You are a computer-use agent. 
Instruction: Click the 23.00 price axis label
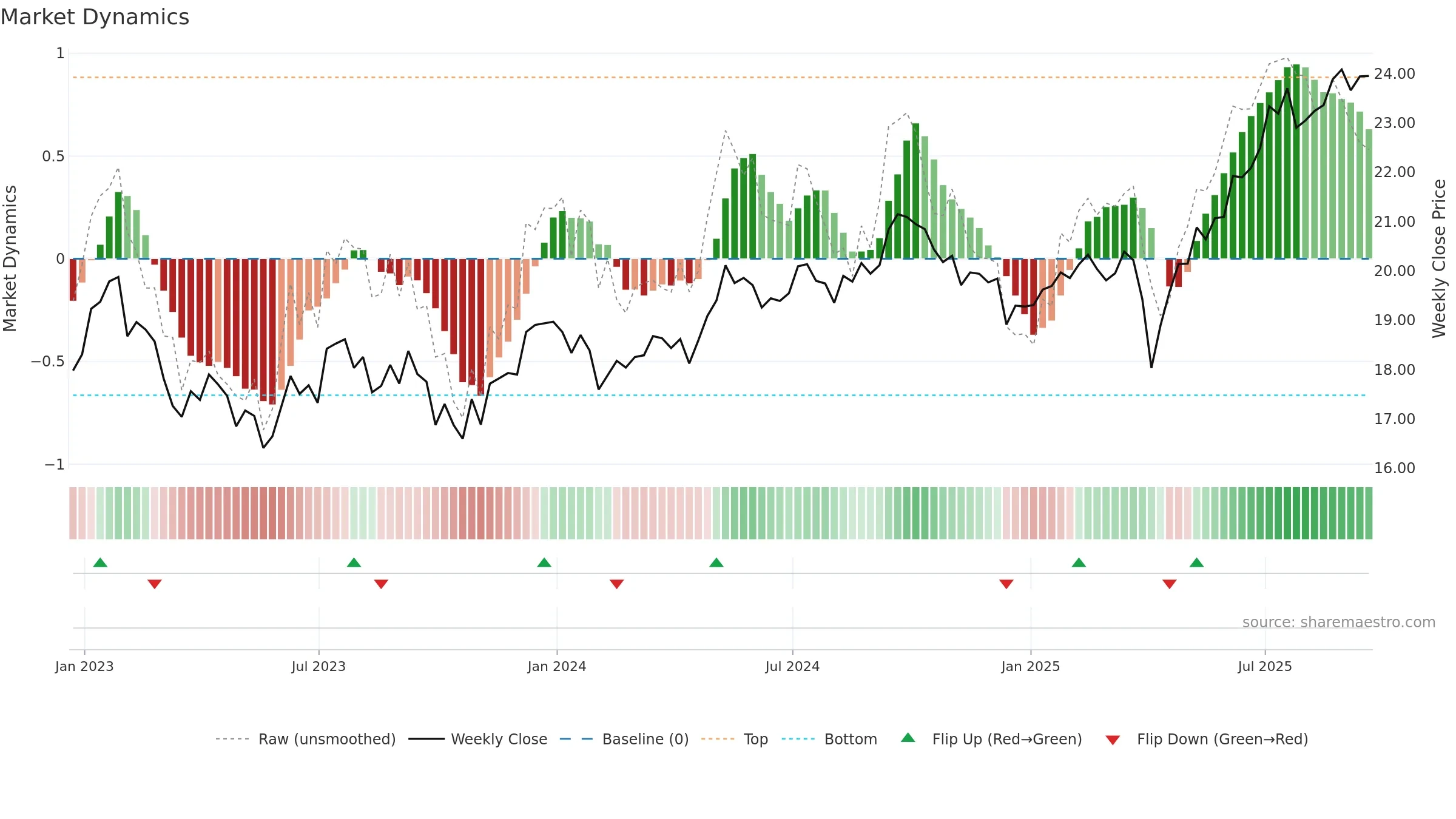coord(1395,123)
